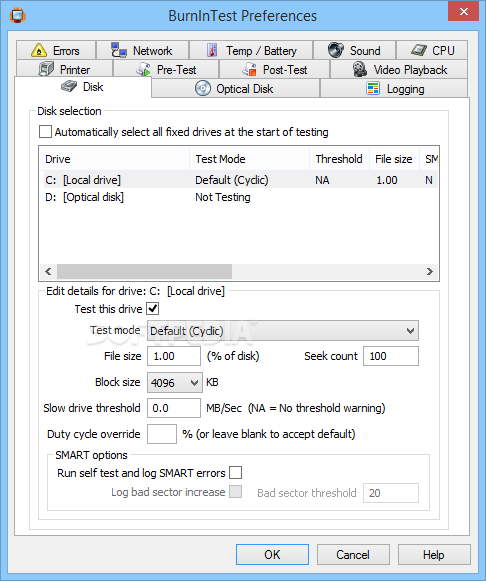Open the Errors tab
Image resolution: width=486 pixels, height=581 pixels.
point(56,50)
